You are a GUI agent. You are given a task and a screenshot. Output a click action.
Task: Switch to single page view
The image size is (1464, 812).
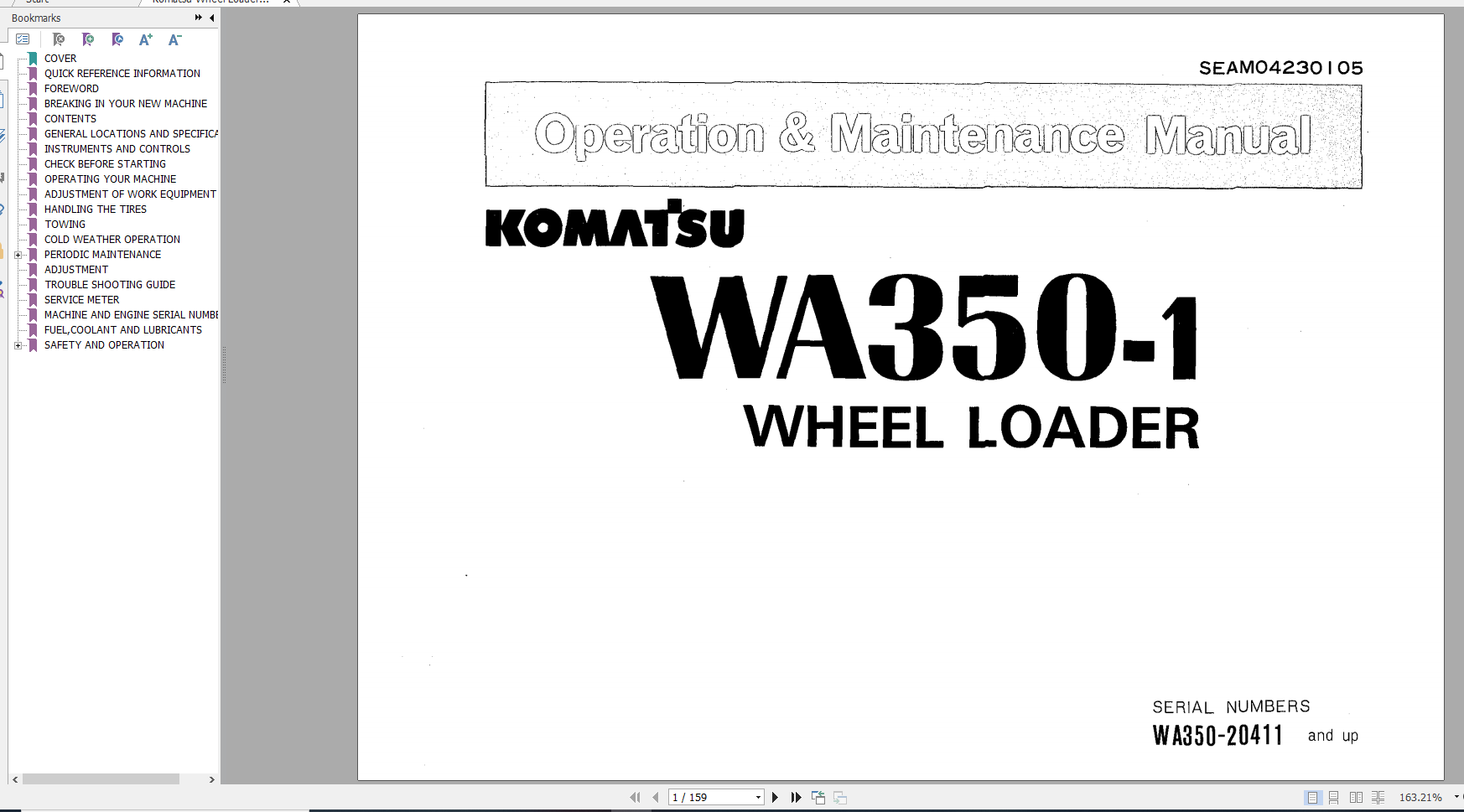pos(1313,798)
